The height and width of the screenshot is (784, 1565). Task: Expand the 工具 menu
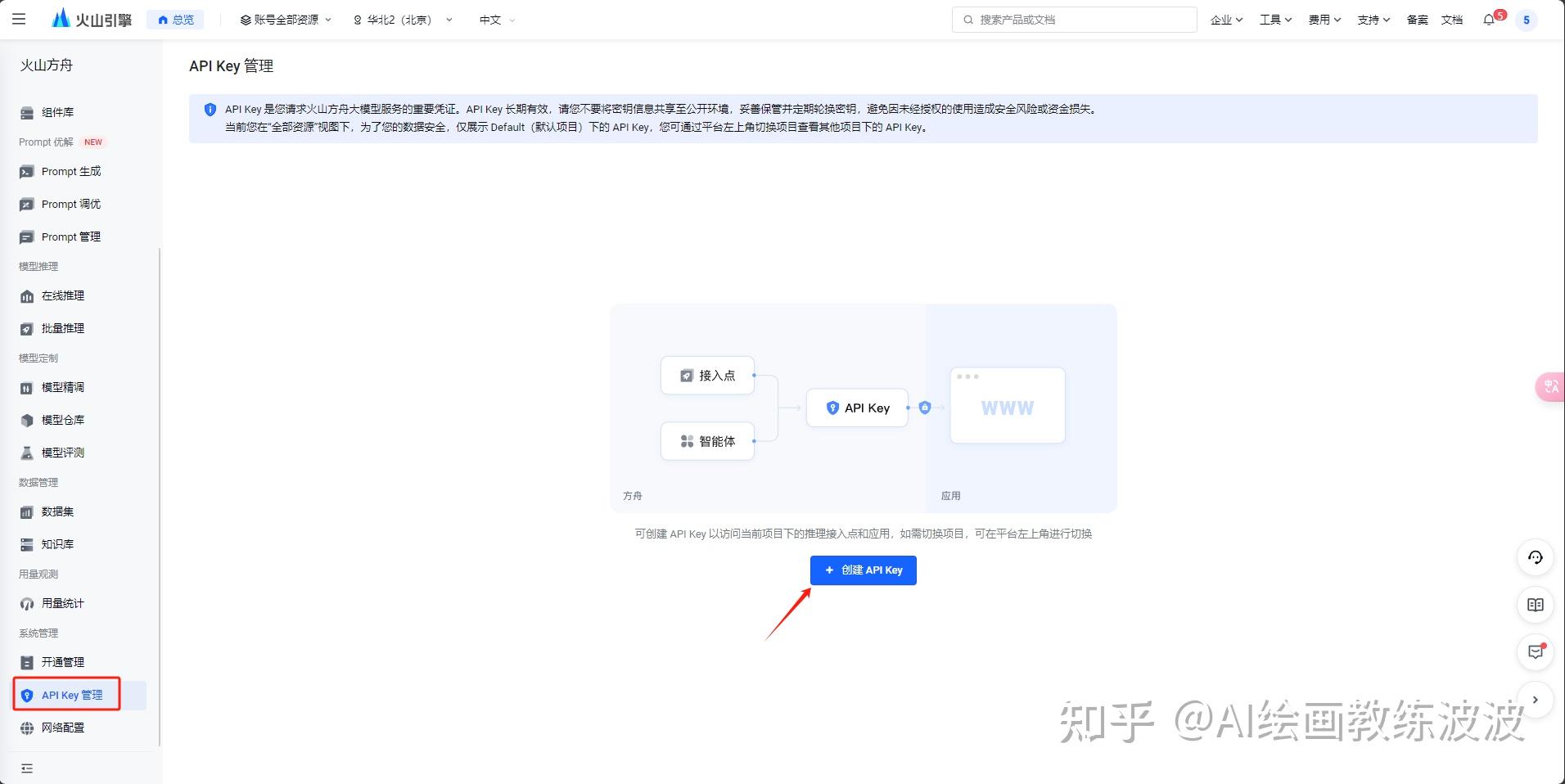click(x=1275, y=20)
